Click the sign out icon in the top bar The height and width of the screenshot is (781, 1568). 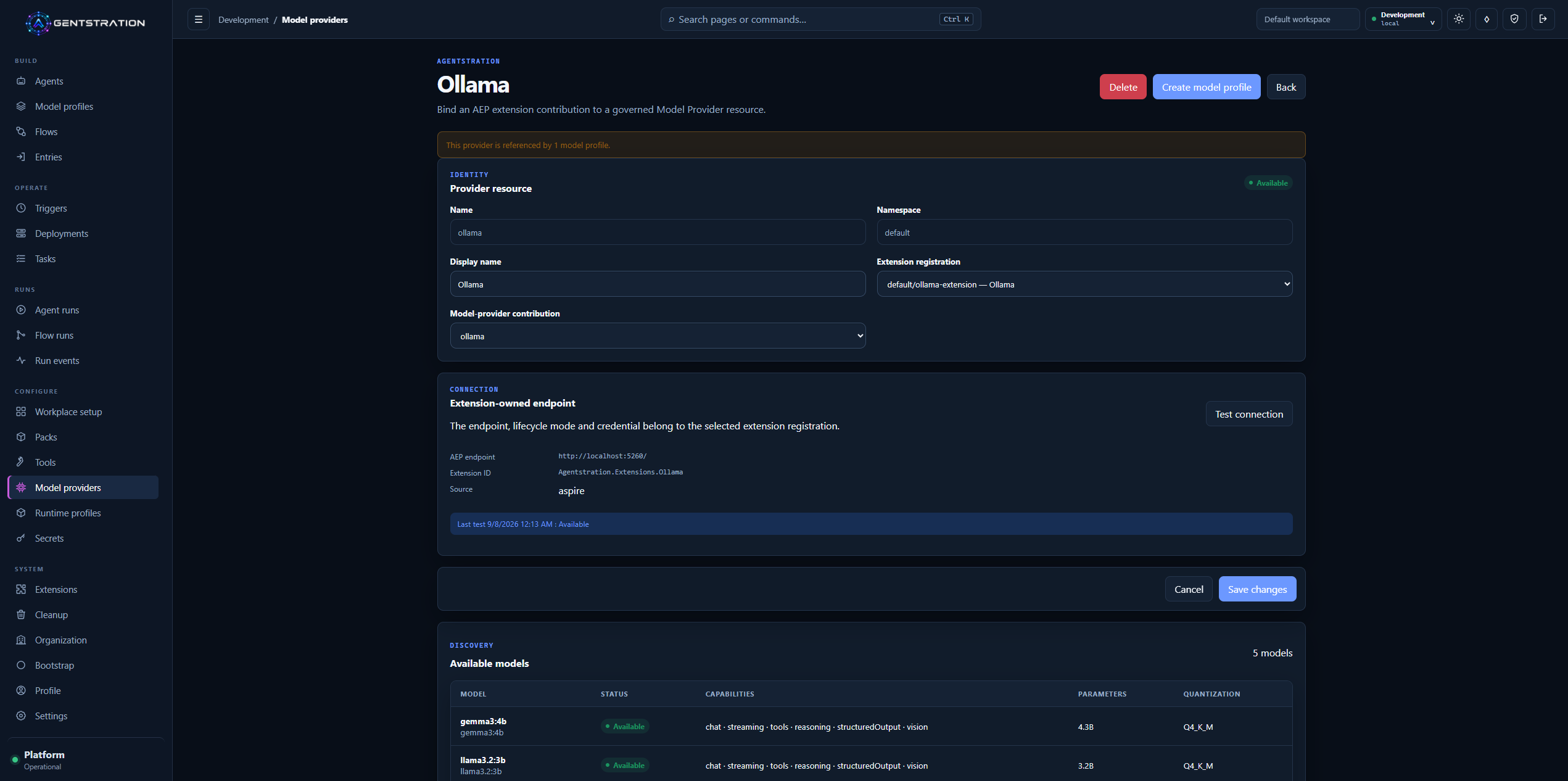[x=1543, y=19]
